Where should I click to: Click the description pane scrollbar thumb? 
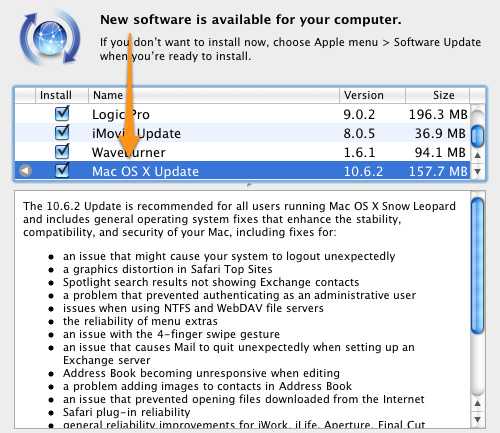point(478,265)
